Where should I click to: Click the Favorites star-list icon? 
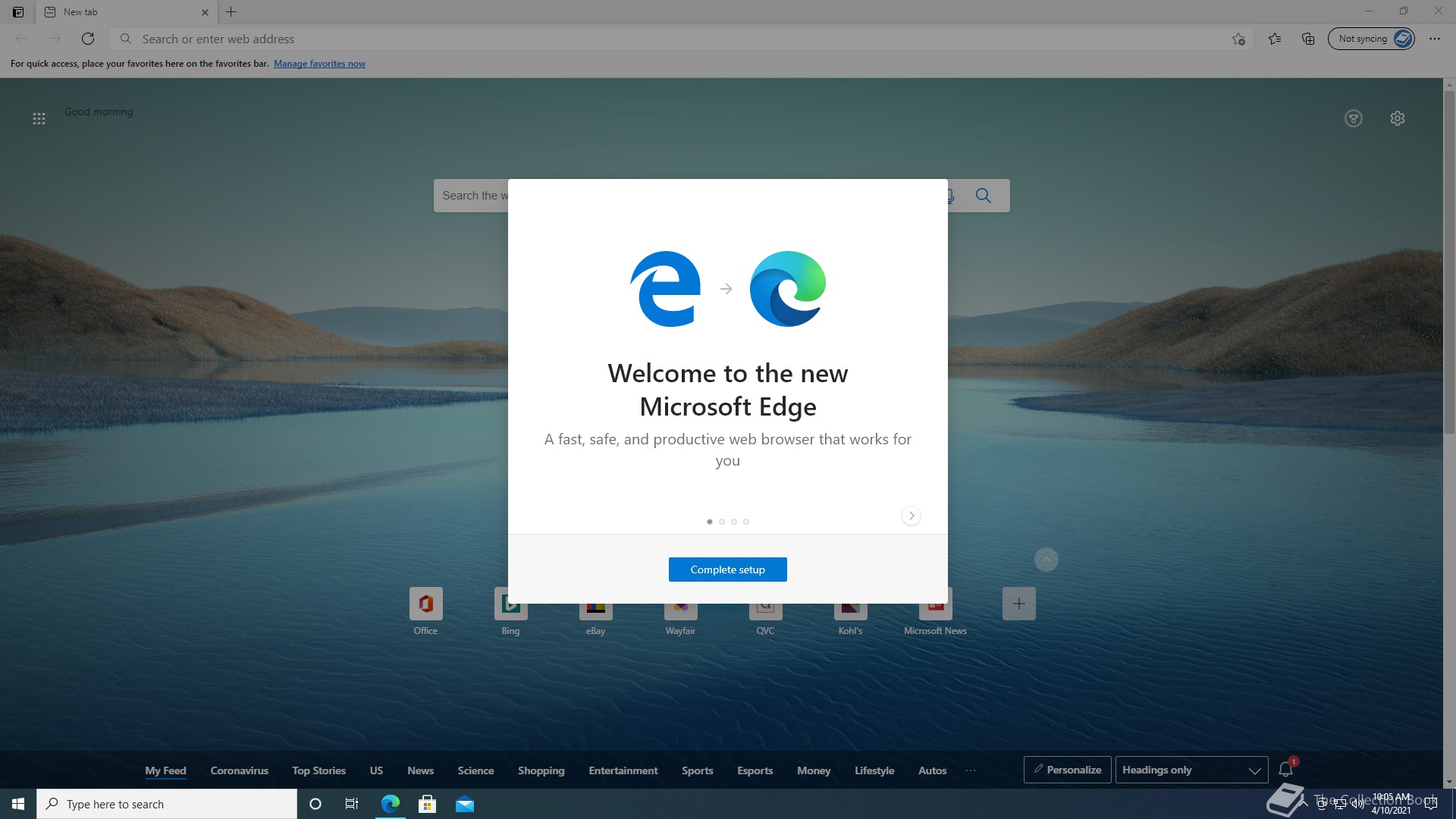(1275, 39)
